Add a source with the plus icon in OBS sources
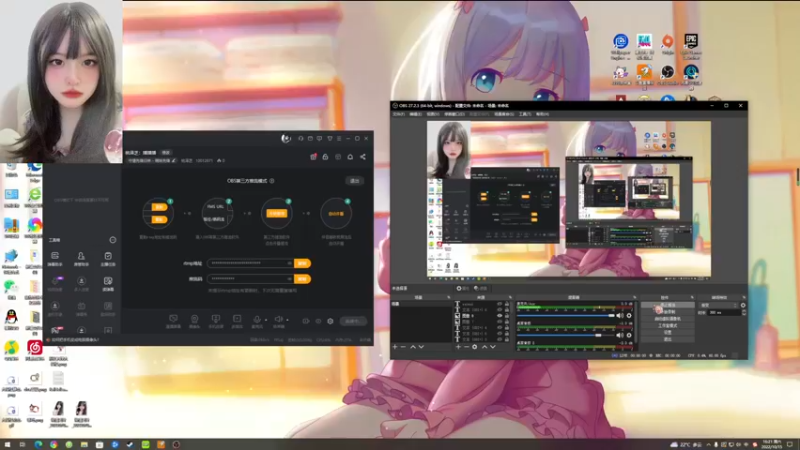 coord(458,347)
